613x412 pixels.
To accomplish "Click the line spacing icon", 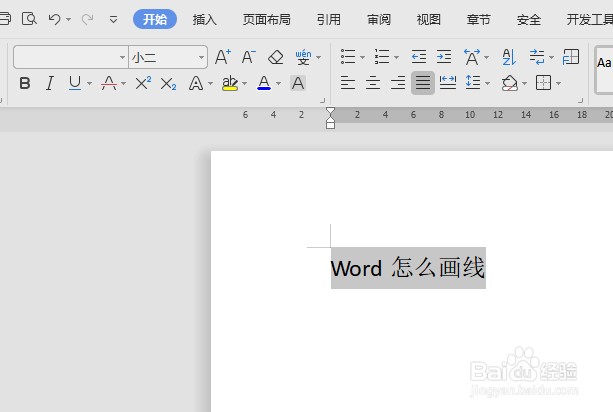I will coord(473,83).
